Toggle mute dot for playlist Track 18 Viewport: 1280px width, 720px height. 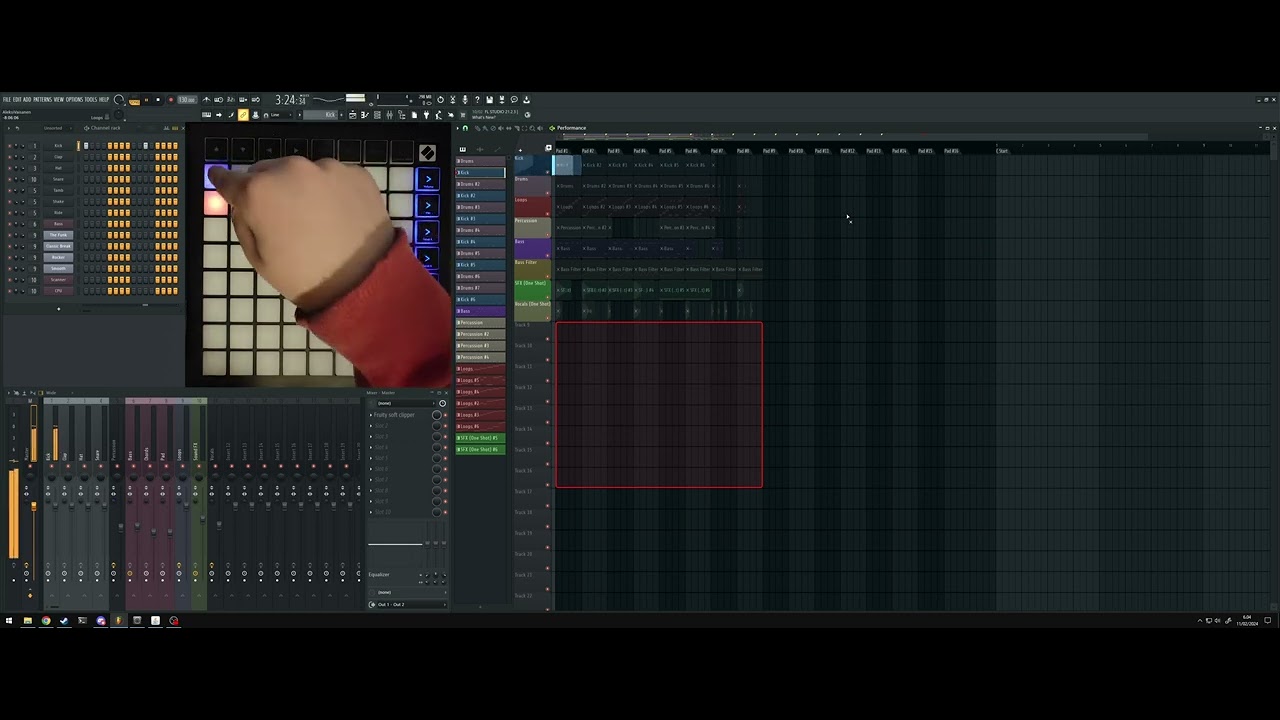tap(548, 526)
